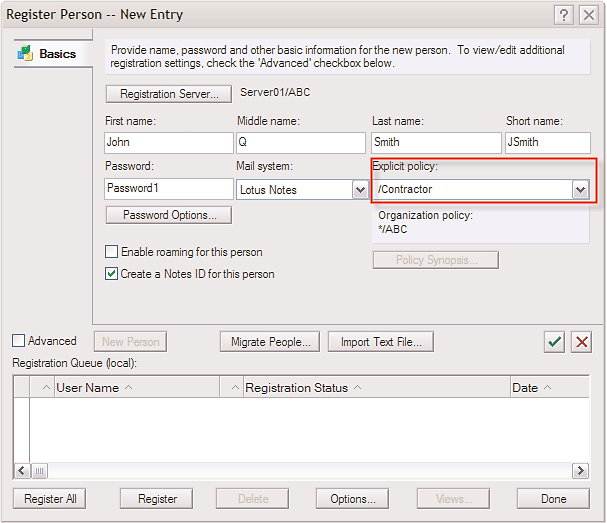The image size is (607, 523).
Task: Click the /Contractor explicit policy combo box
Action: tap(481, 189)
